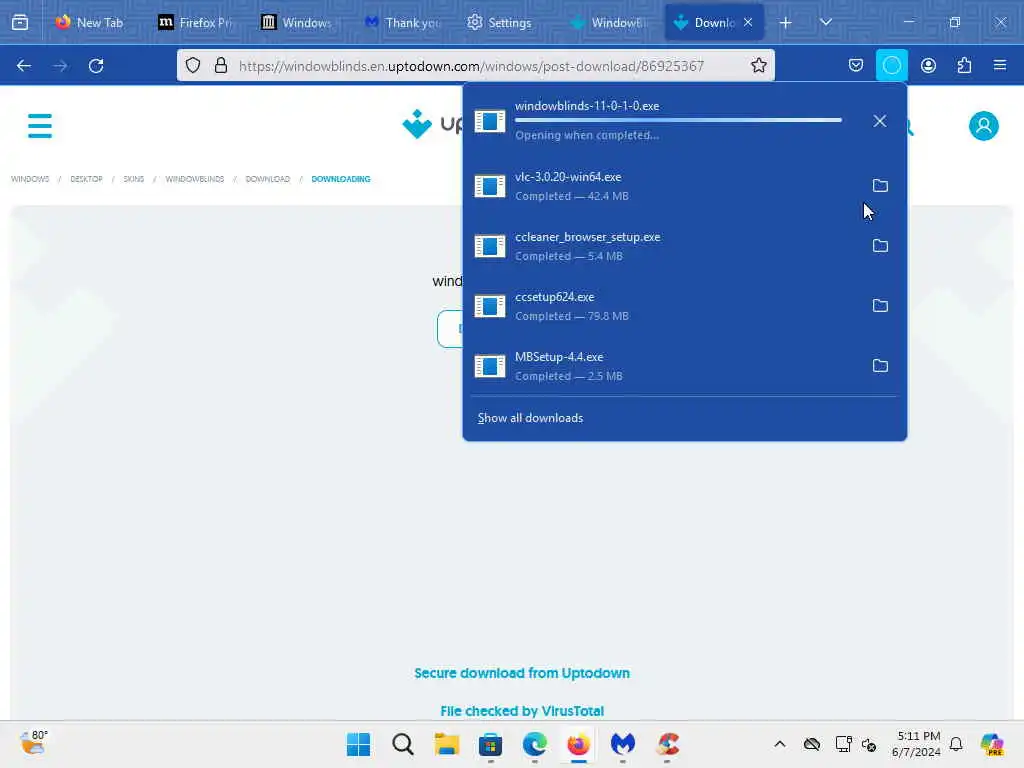1024x768 pixels.
Task: Click Secure download from Uptodown text
Action: [522, 673]
